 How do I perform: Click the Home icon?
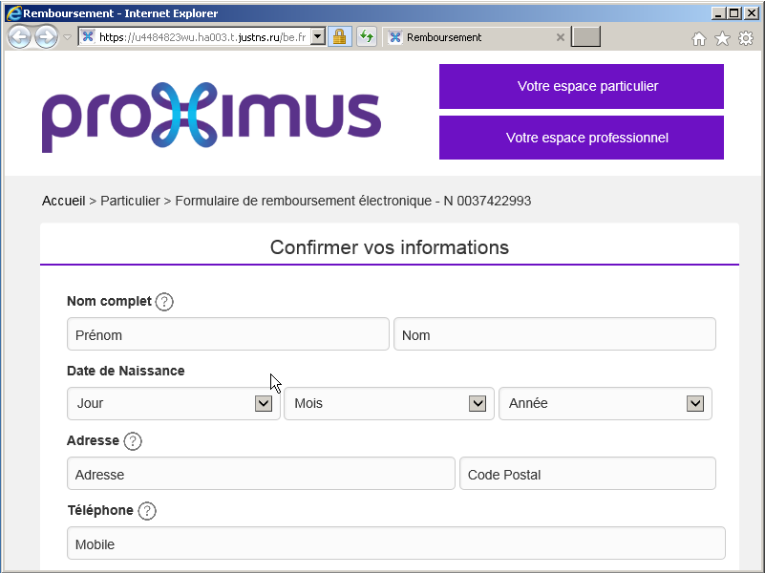click(x=699, y=38)
